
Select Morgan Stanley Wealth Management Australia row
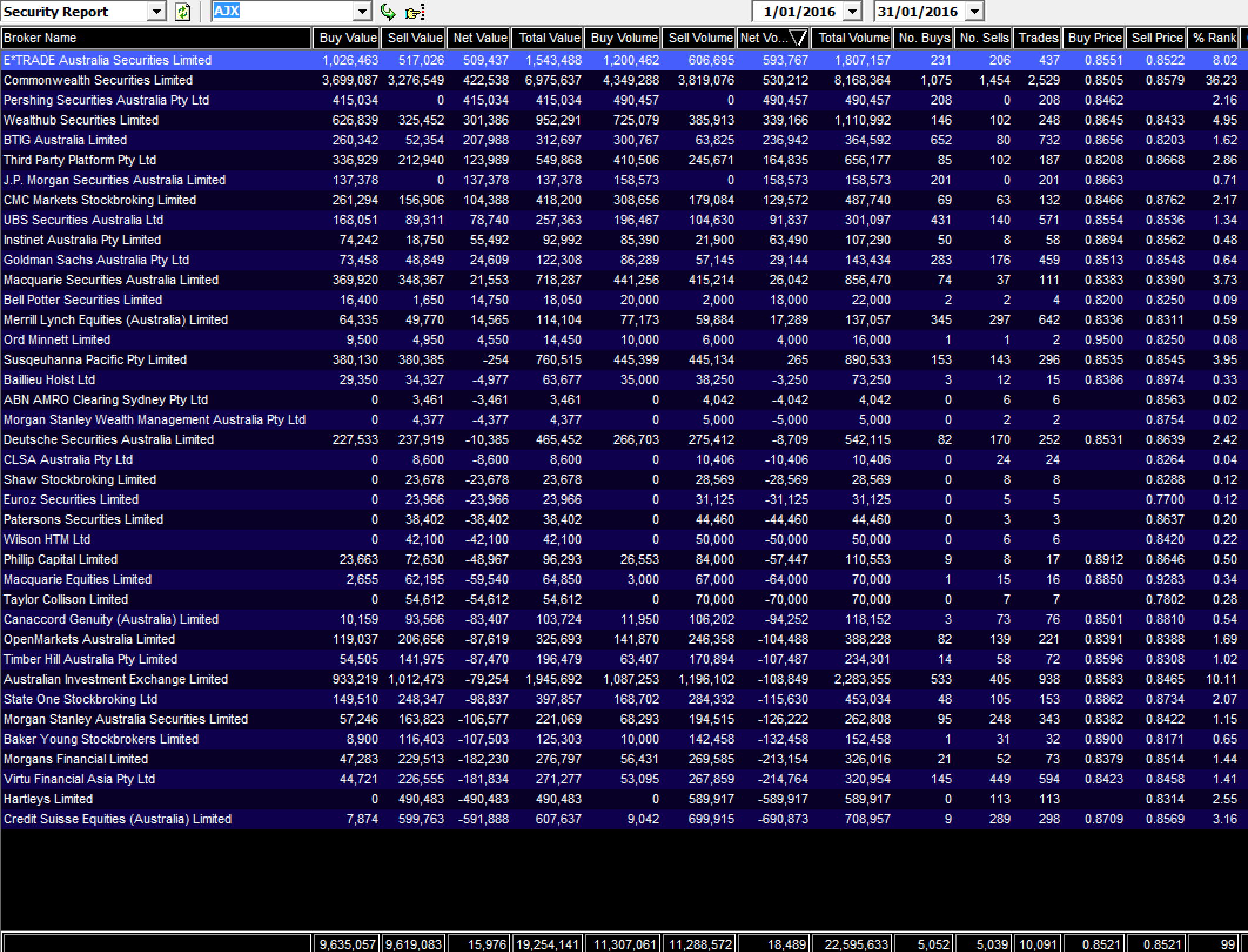[624, 419]
